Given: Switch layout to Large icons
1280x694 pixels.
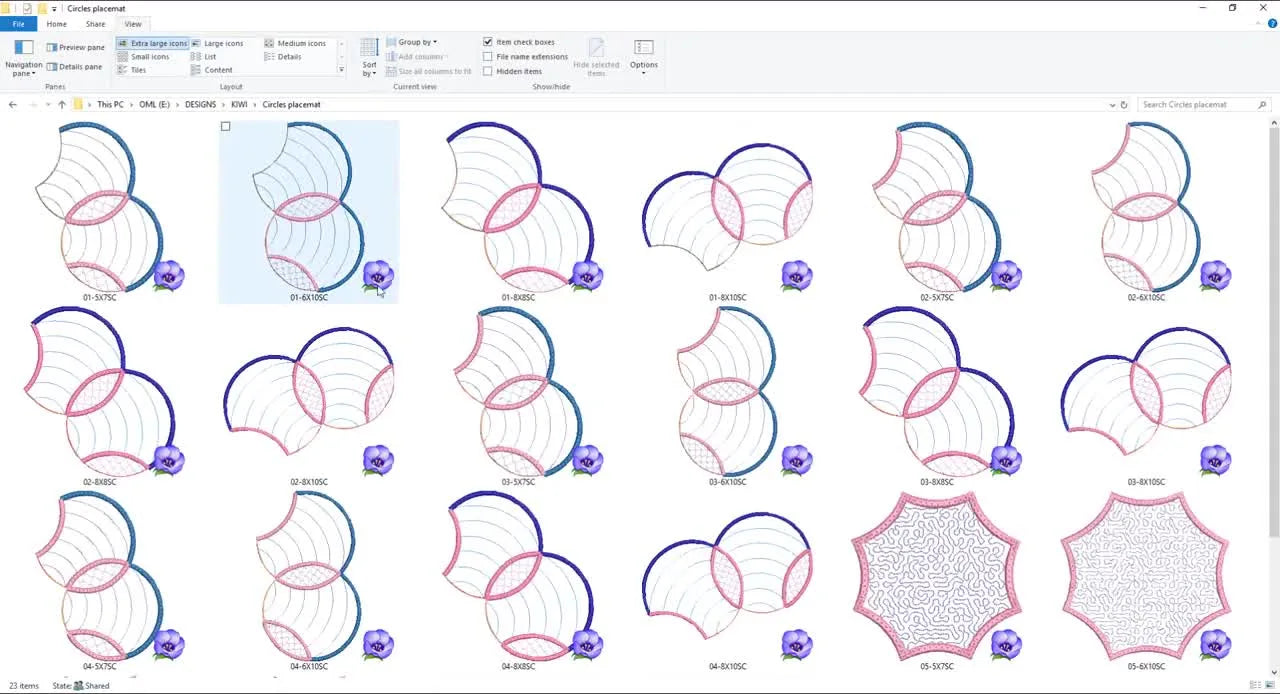Looking at the screenshot, I should [x=217, y=43].
